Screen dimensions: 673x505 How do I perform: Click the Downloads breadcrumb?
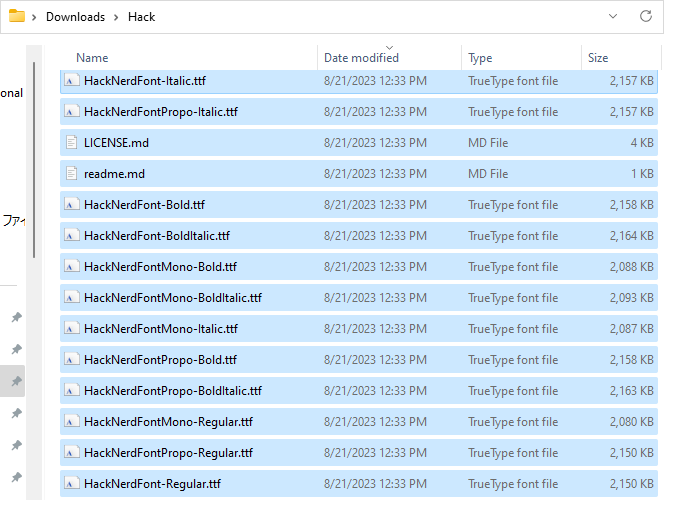76,17
